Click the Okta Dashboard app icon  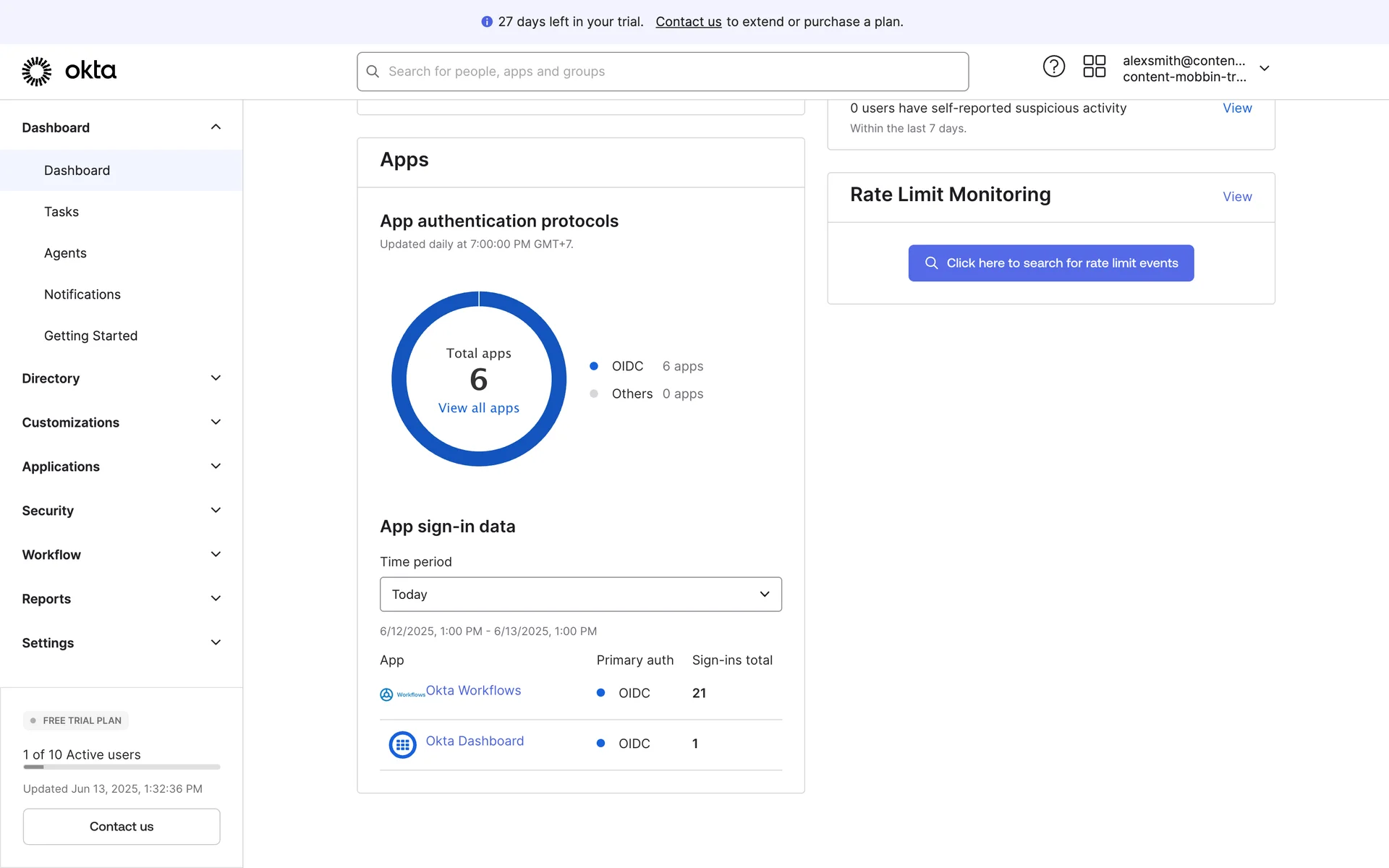point(402,744)
